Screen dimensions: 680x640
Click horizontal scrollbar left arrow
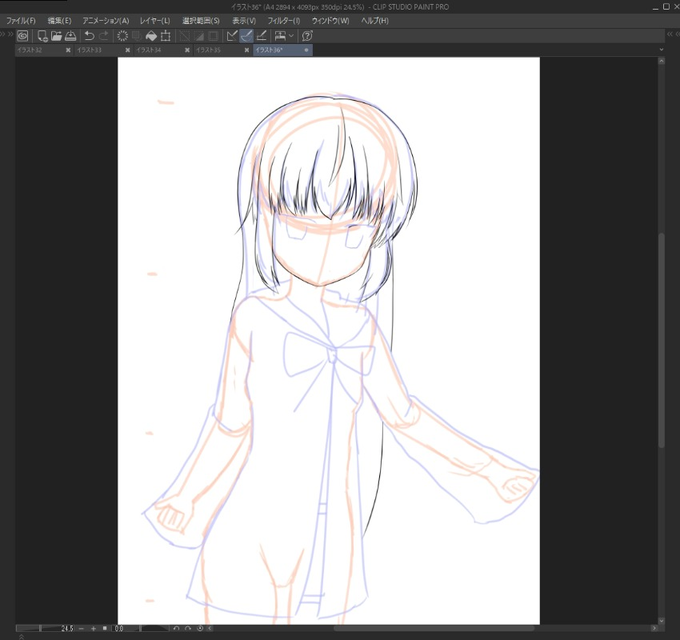[210, 628]
